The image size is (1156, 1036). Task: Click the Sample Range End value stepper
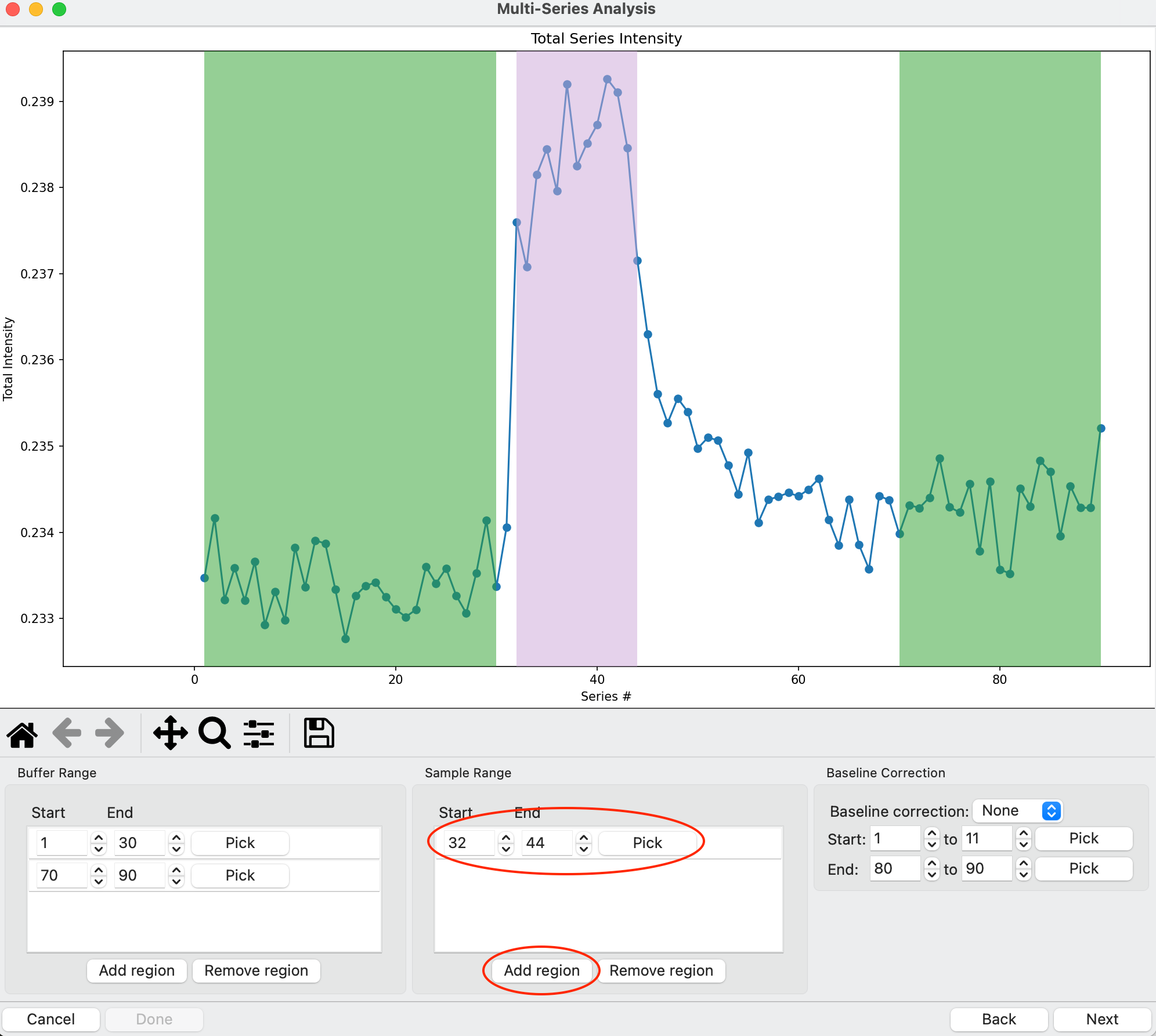click(584, 843)
